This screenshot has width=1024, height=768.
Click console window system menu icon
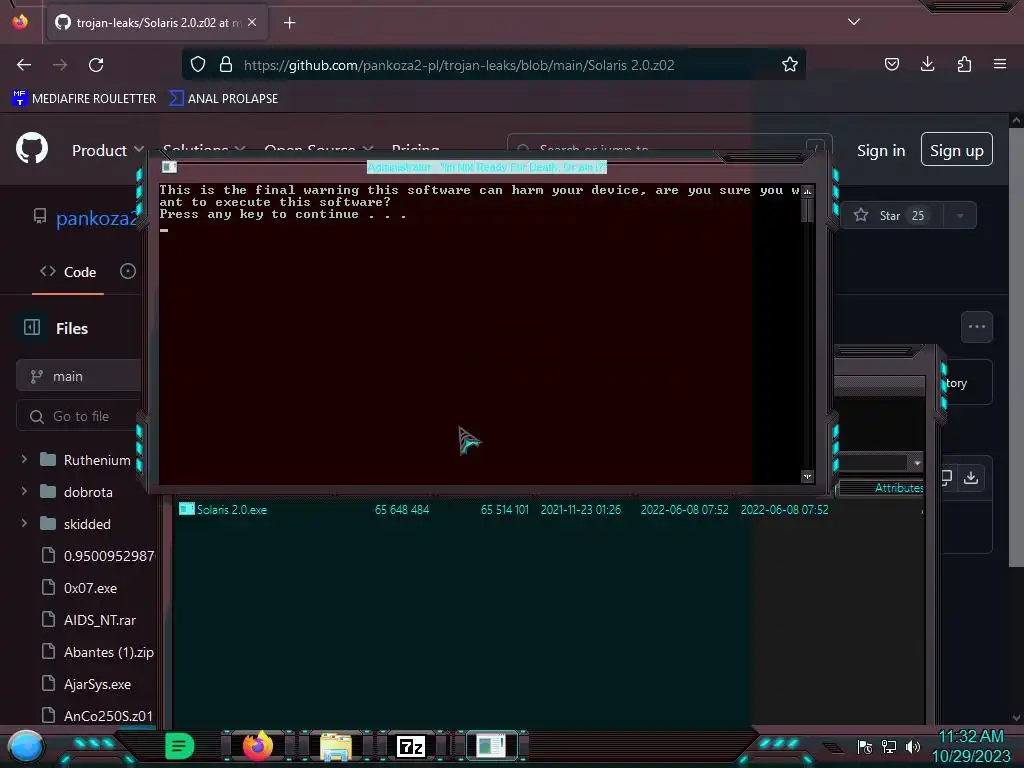(169, 167)
